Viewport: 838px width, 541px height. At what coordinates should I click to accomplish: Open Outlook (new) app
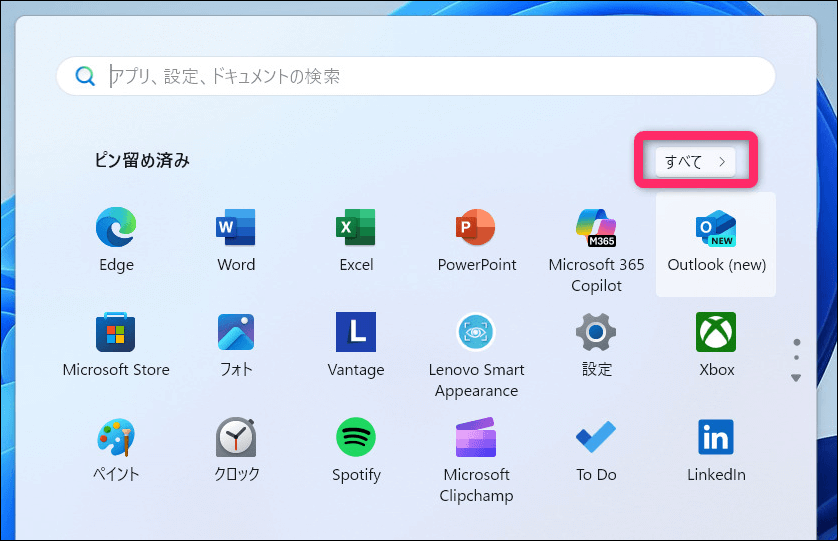click(716, 229)
